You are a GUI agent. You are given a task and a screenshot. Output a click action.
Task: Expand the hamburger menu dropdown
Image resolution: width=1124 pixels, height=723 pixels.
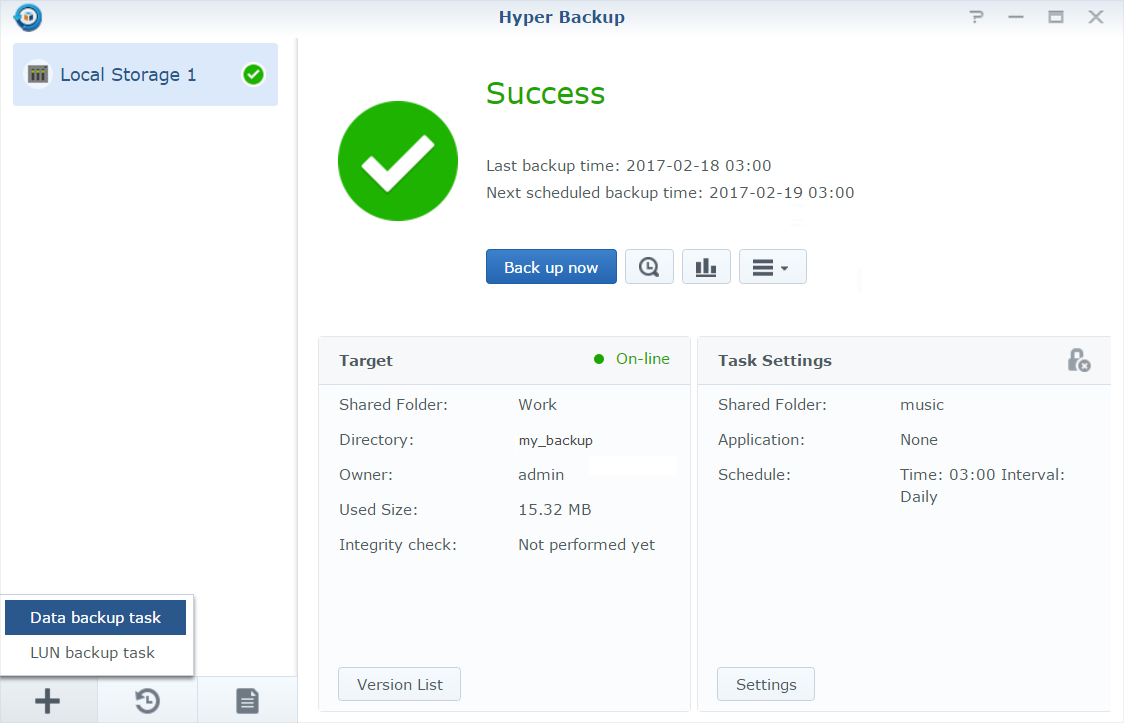[x=772, y=267]
